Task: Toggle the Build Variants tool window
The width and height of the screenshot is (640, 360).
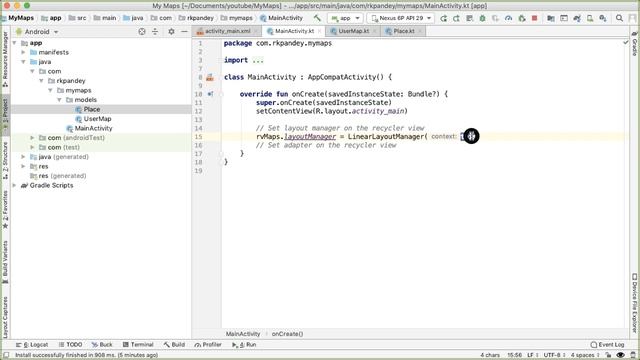Action: [5, 262]
